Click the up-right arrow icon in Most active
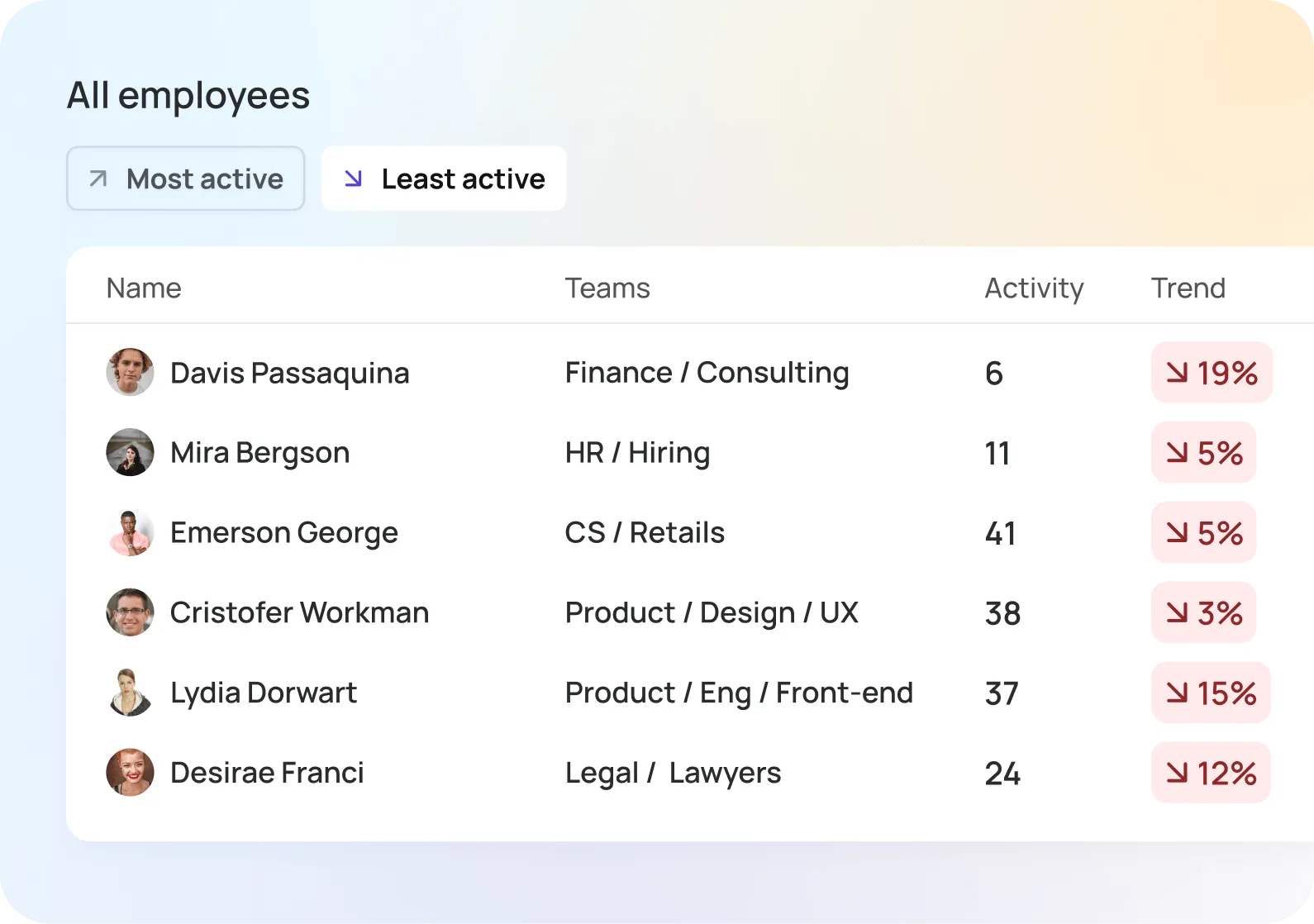1314x924 pixels. coord(98,179)
